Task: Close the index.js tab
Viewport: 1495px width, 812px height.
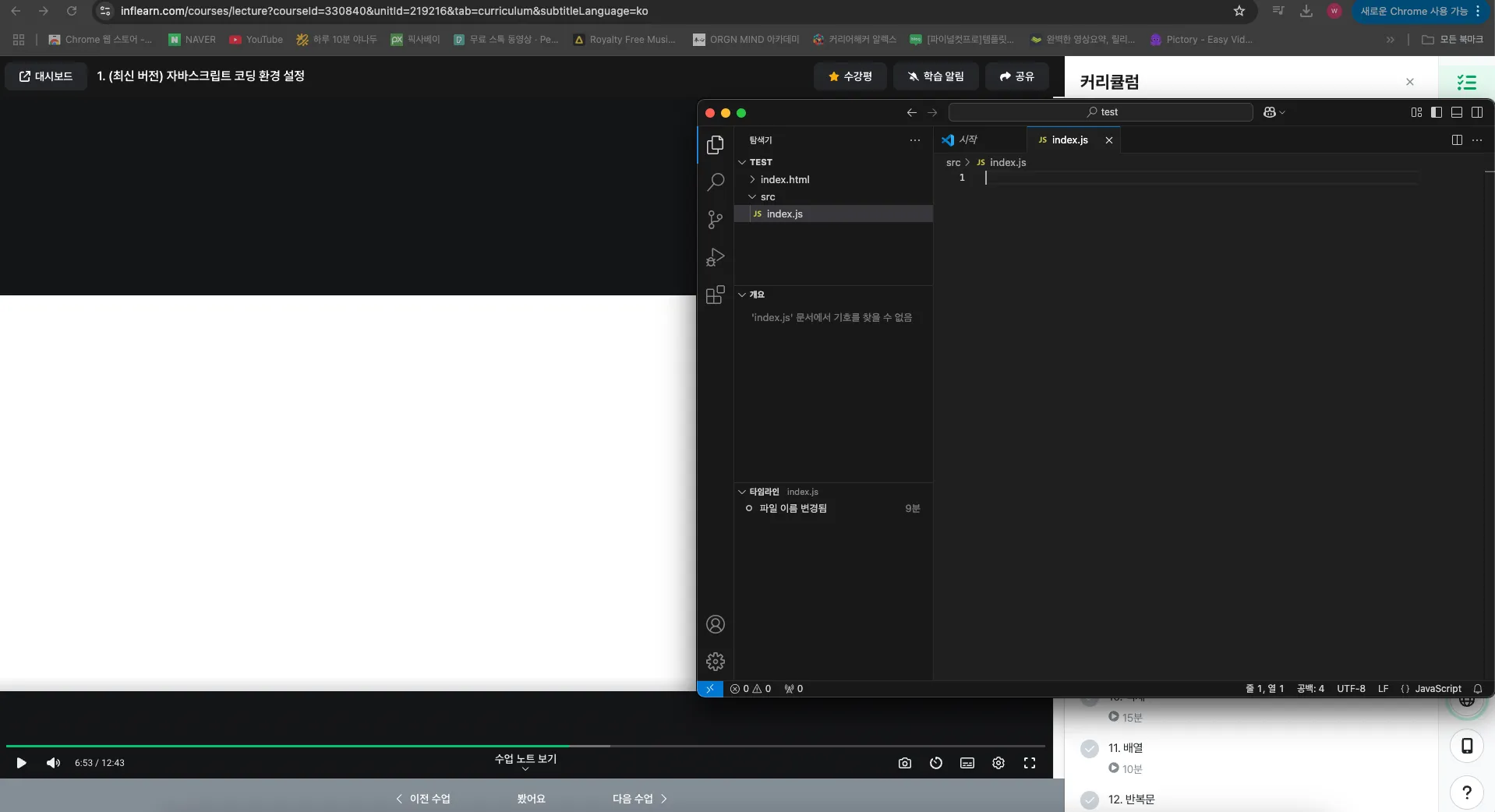Action: coord(1108,140)
